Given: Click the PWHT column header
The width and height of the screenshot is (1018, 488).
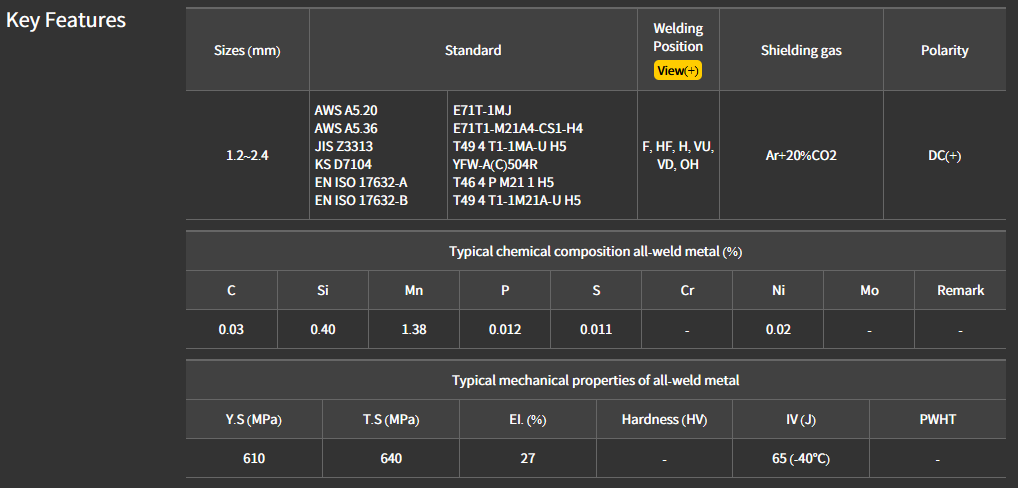Looking at the screenshot, I should (937, 419).
